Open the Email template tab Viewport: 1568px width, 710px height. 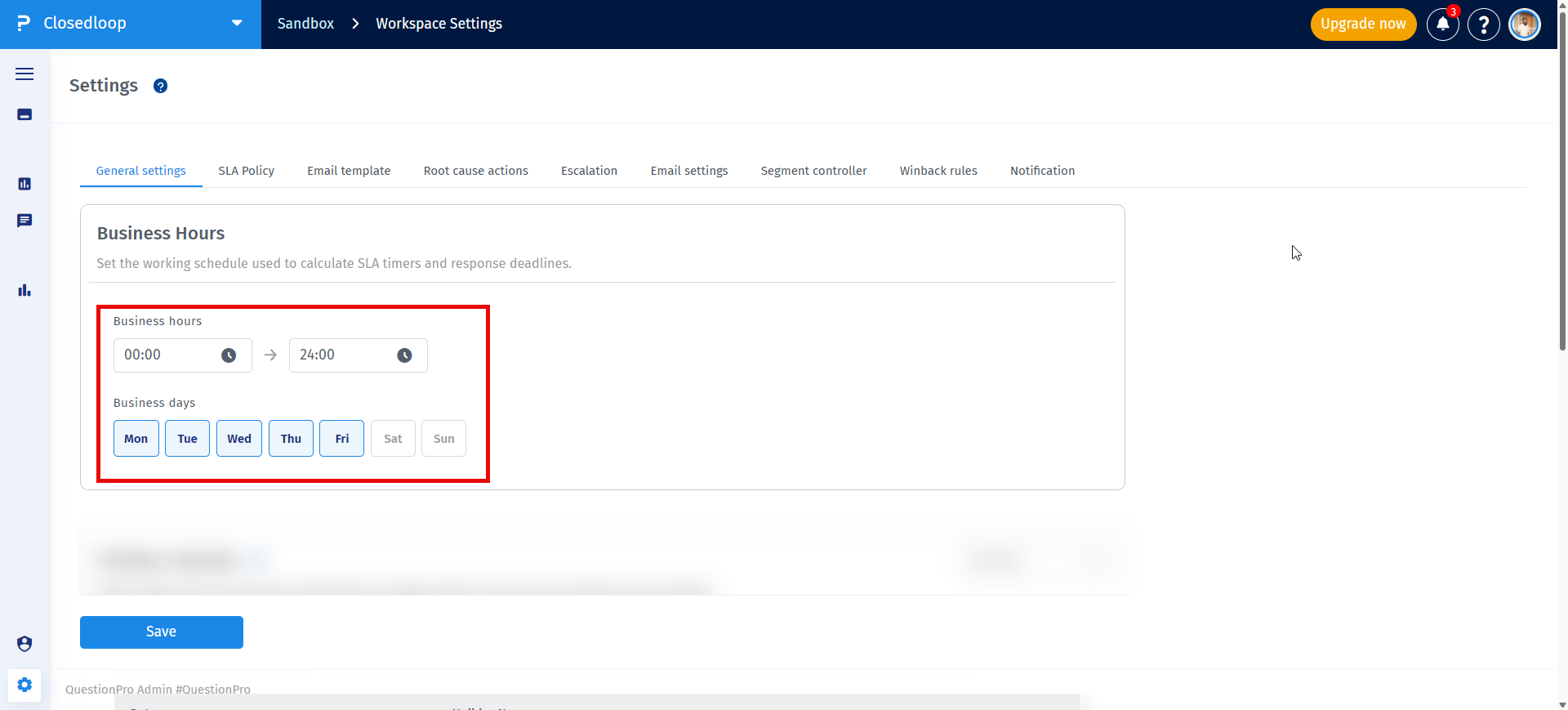[x=349, y=171]
